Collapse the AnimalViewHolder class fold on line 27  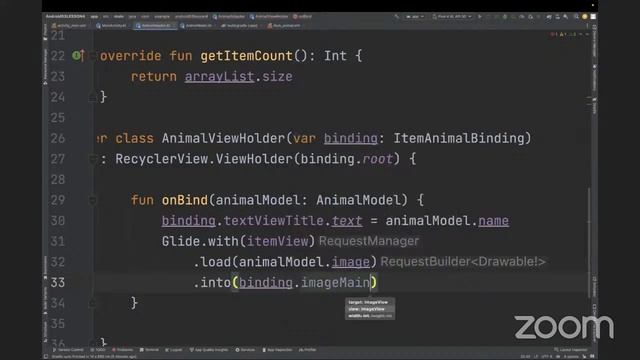coord(93,159)
